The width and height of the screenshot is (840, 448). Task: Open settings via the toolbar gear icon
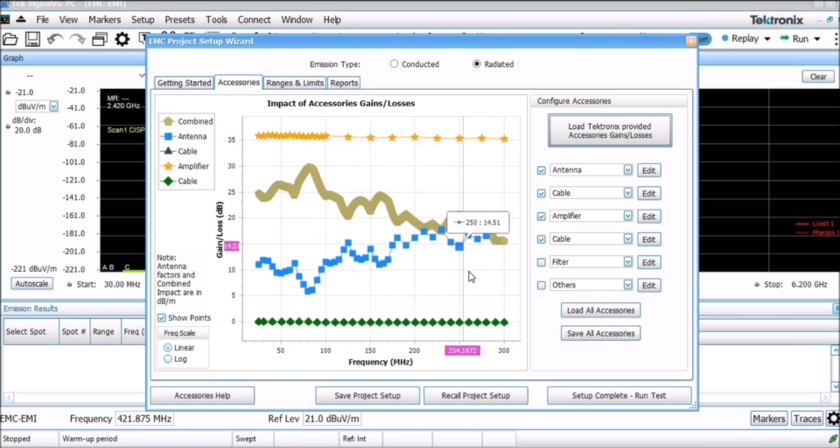(122, 39)
